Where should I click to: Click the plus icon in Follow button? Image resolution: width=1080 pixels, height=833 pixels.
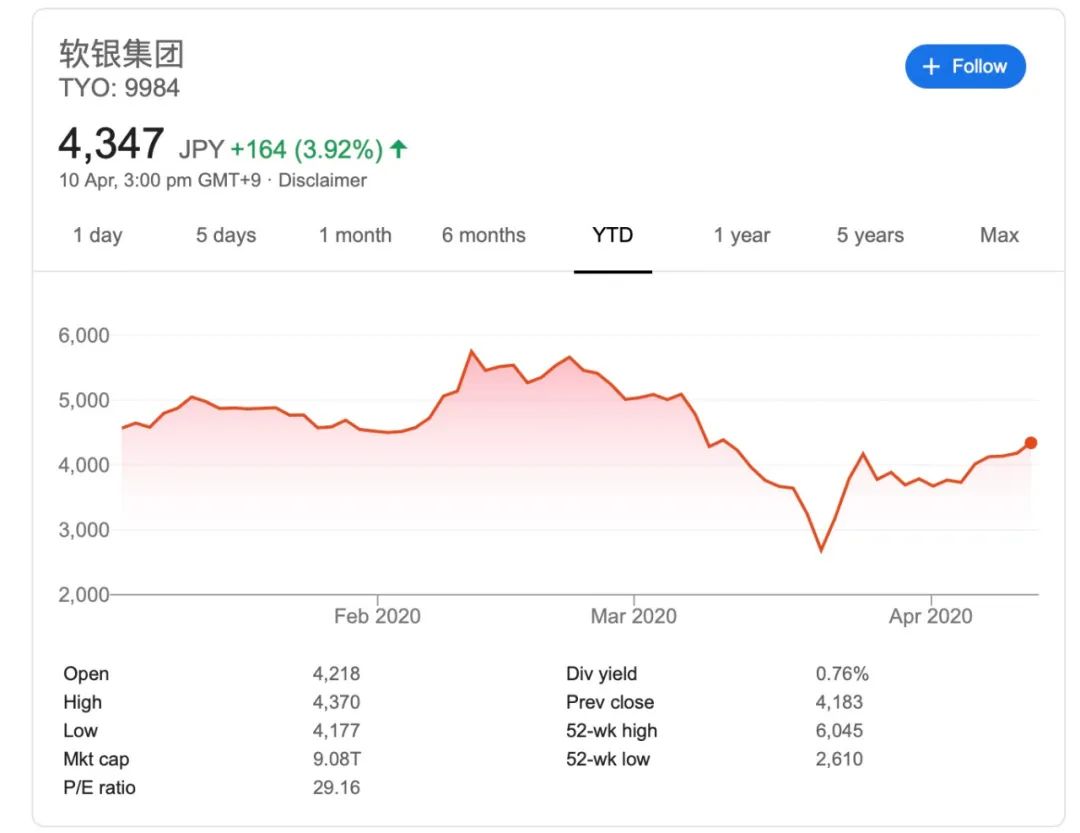tap(931, 67)
